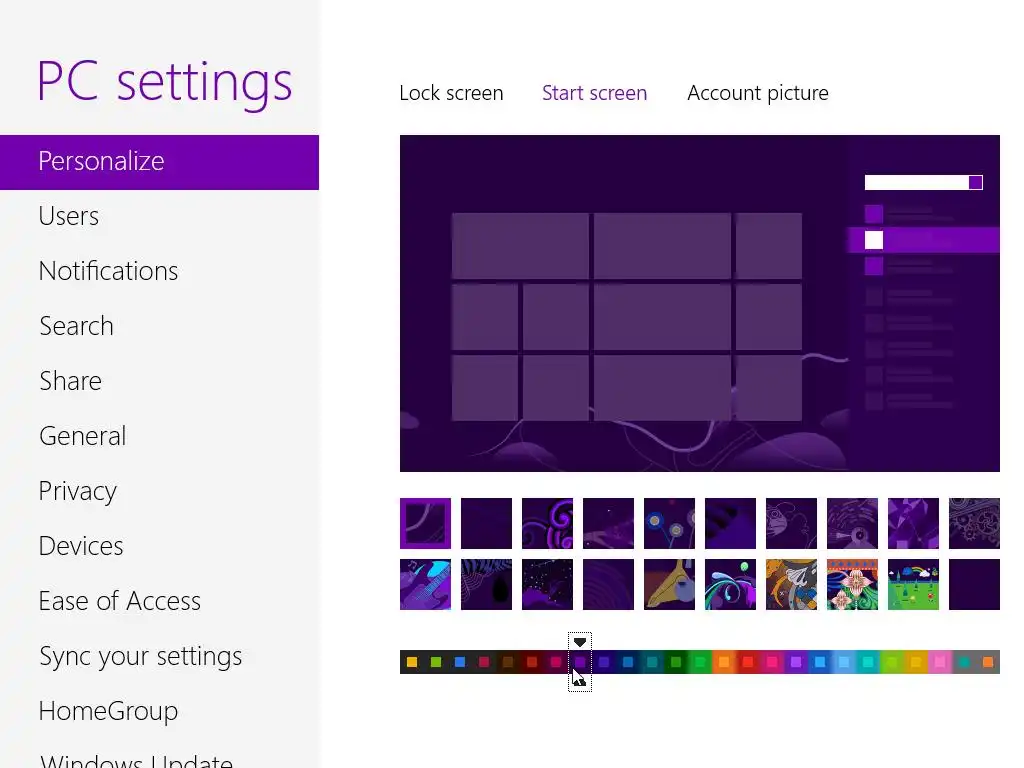
Task: Select the first curved-line background thumbnail
Action: tap(425, 523)
